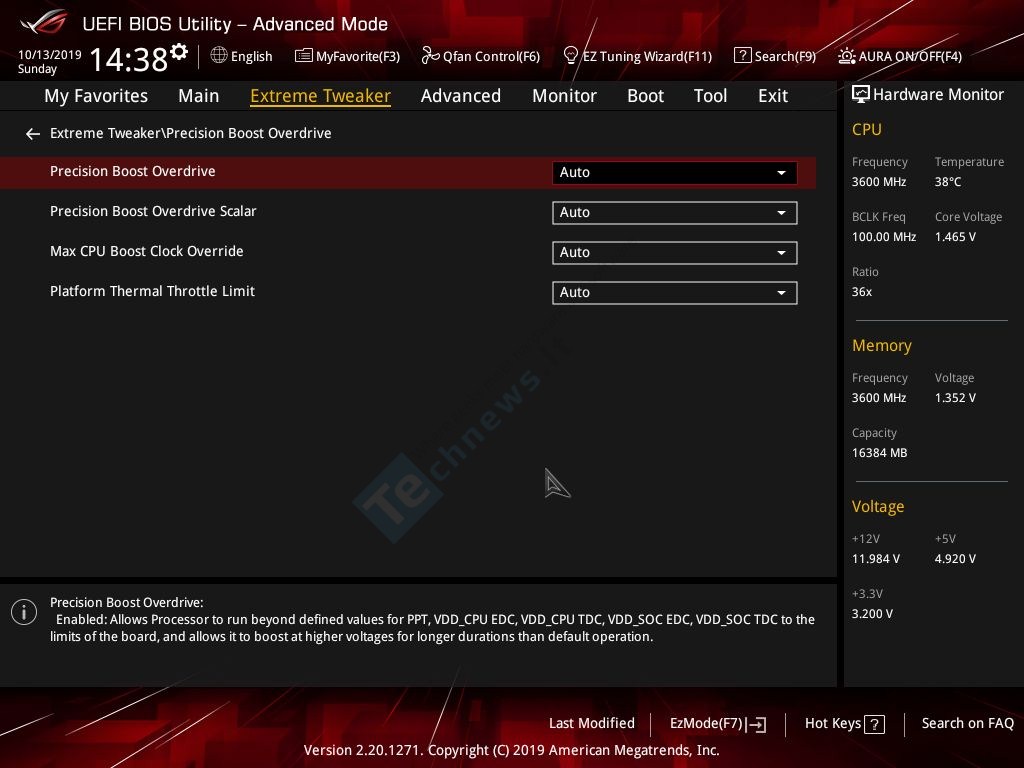
Task: Open Precision Boost Overdrive Scalar dropdown
Action: click(675, 213)
